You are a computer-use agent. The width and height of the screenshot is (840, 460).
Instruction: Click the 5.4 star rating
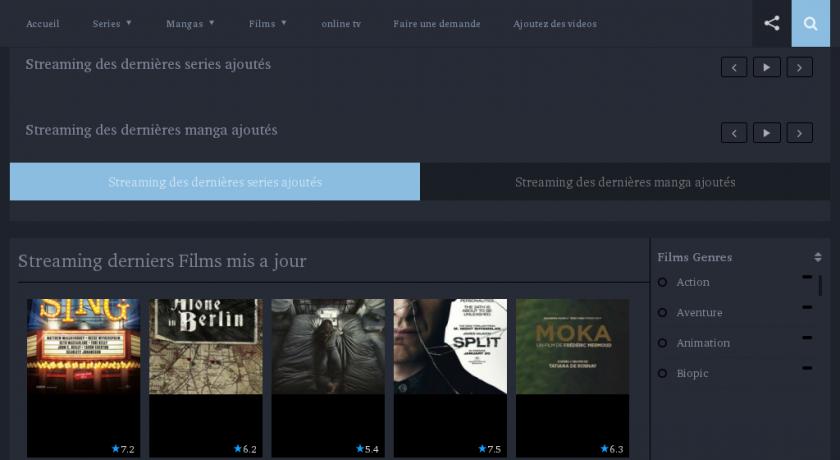click(367, 449)
